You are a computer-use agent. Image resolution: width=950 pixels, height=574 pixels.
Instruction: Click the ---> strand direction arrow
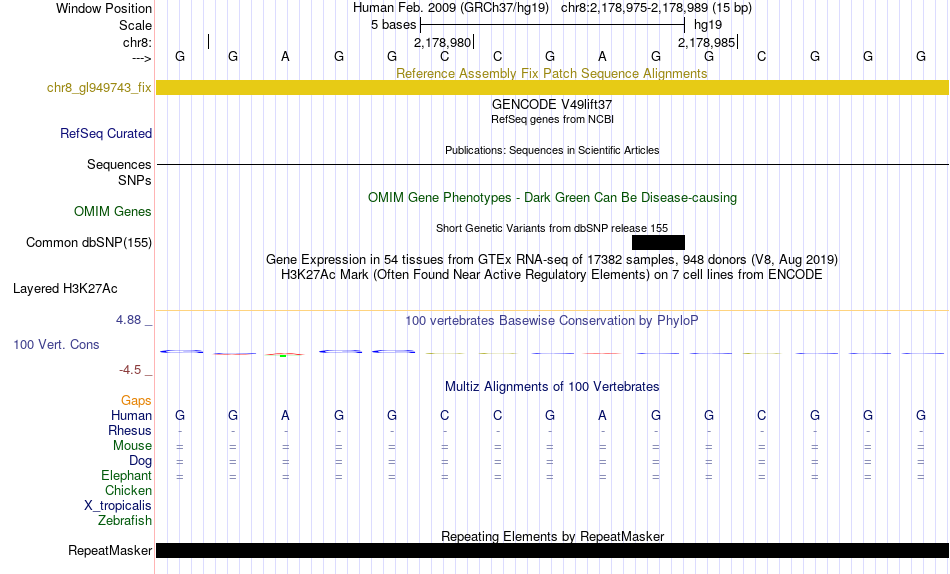coord(141,58)
